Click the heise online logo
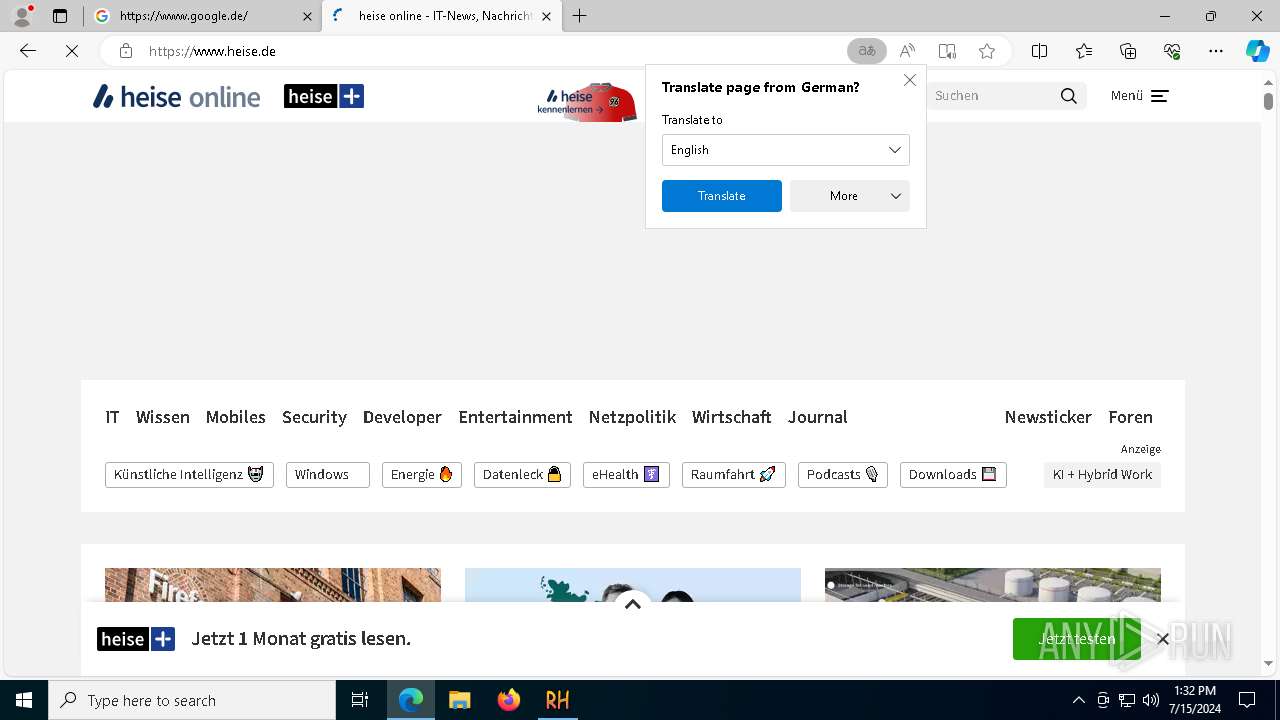 coord(176,96)
